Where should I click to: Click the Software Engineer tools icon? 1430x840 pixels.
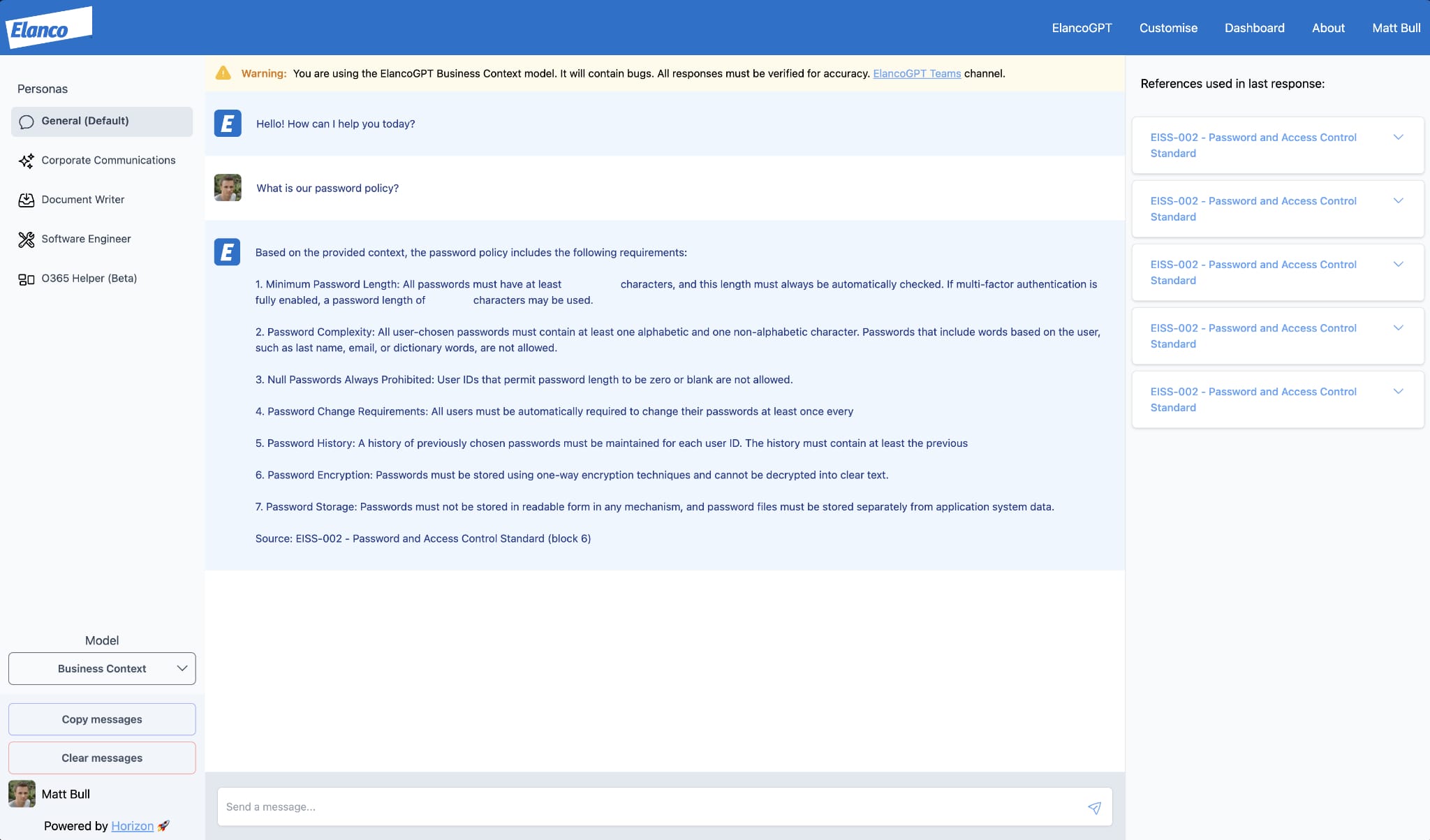click(x=27, y=240)
